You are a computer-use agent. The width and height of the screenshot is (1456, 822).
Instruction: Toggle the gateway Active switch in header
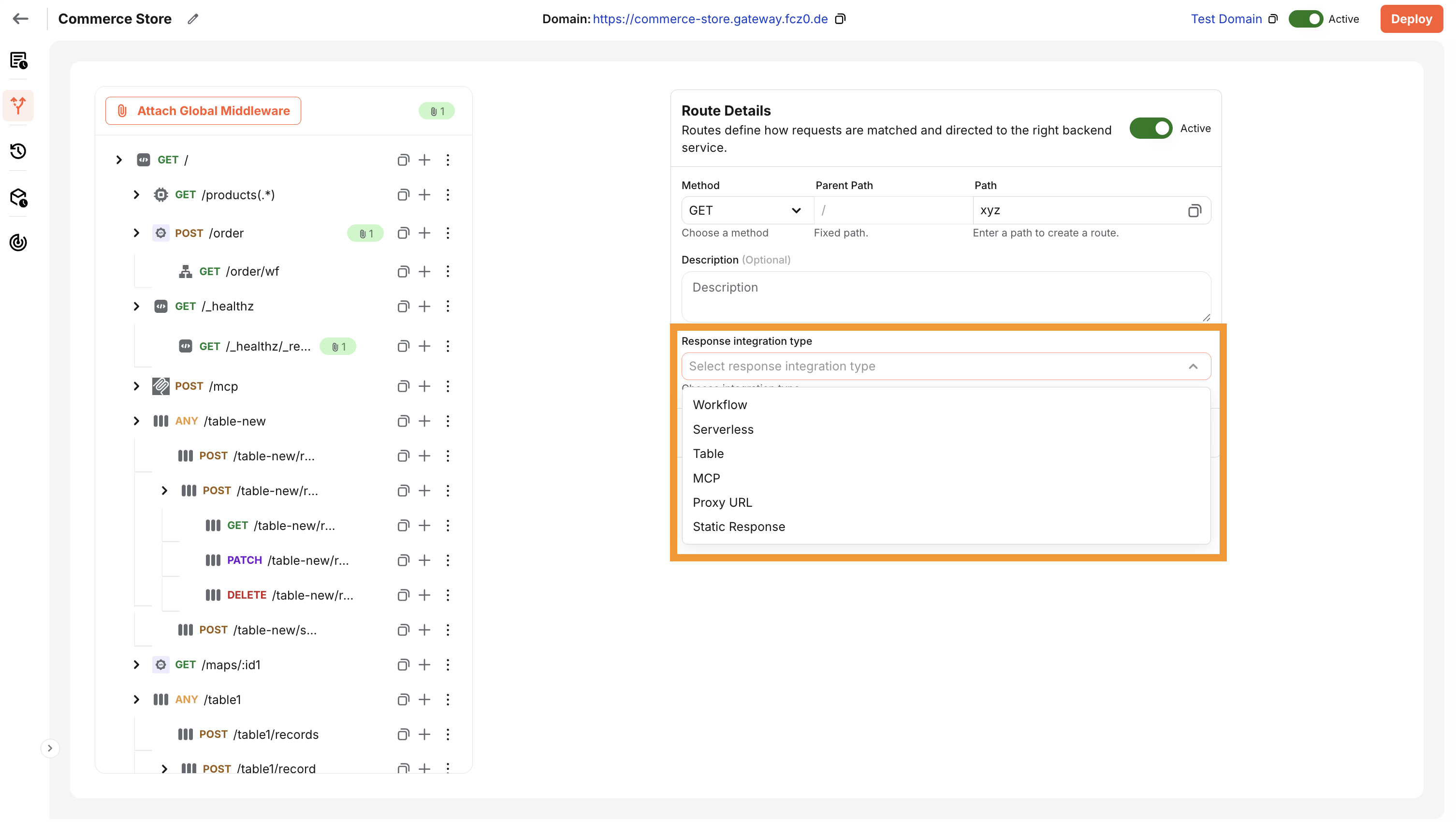[1306, 19]
